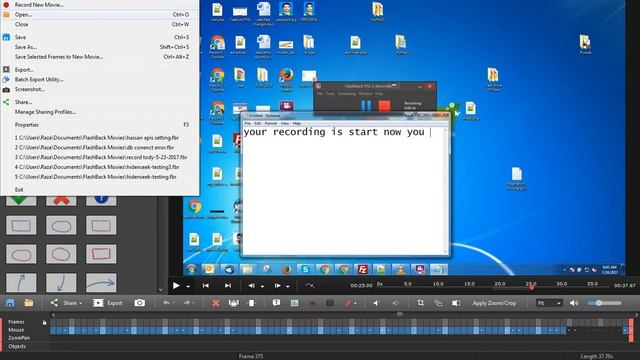Image resolution: width=640 pixels, height=360 pixels.
Task: Open the Fit zoom level dropdown
Action: [549, 303]
